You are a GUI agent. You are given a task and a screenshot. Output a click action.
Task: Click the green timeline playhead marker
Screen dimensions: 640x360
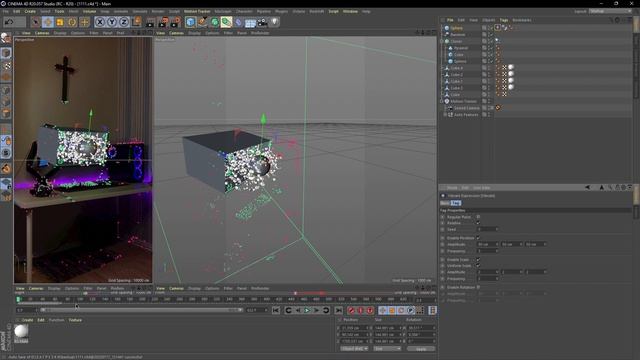(18, 299)
